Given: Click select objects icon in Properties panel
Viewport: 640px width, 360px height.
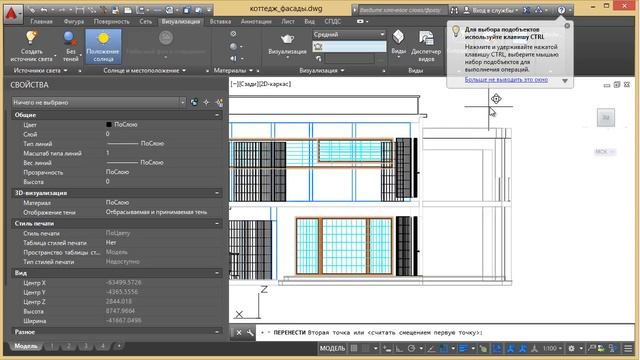Looking at the screenshot, I should pyautogui.click(x=207, y=102).
